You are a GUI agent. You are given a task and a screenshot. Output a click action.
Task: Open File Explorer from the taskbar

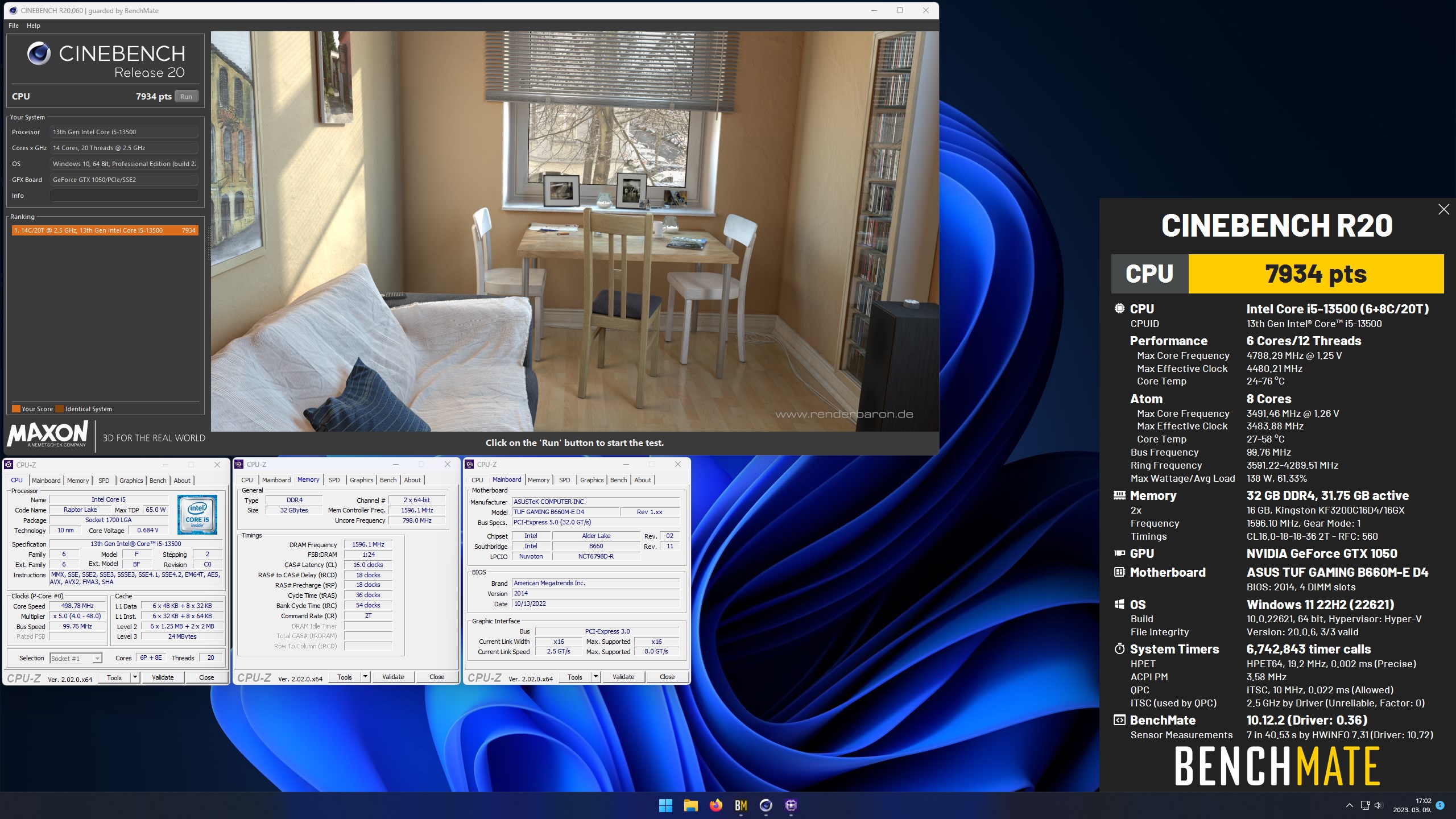pyautogui.click(x=690, y=805)
